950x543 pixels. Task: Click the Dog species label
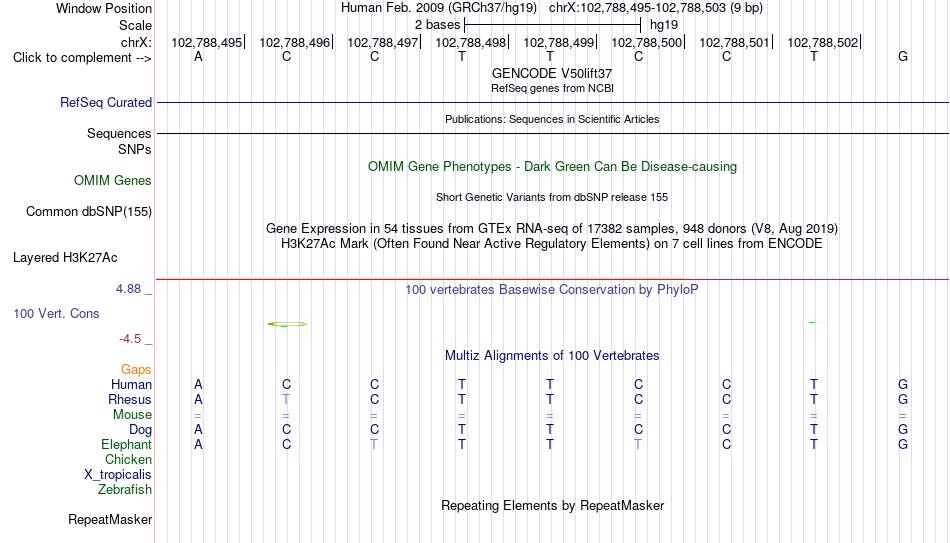(140, 430)
